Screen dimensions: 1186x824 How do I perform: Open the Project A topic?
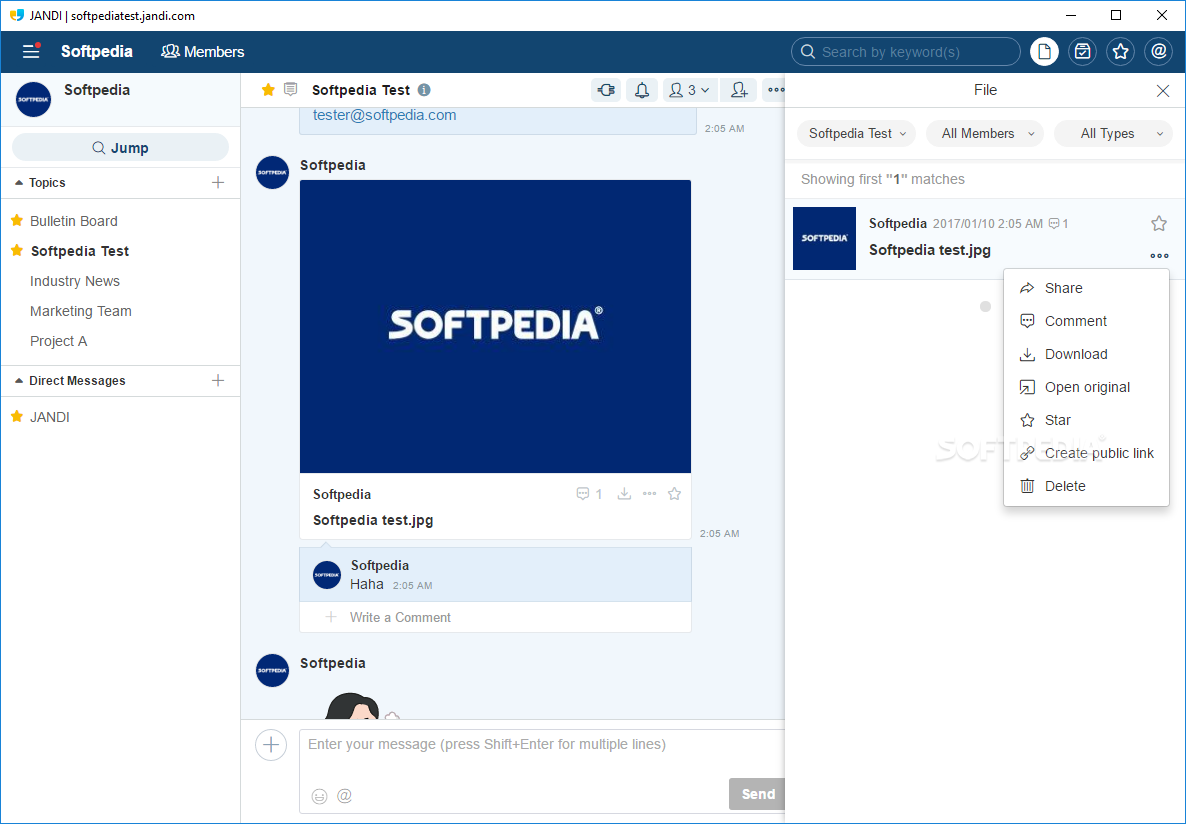58,341
